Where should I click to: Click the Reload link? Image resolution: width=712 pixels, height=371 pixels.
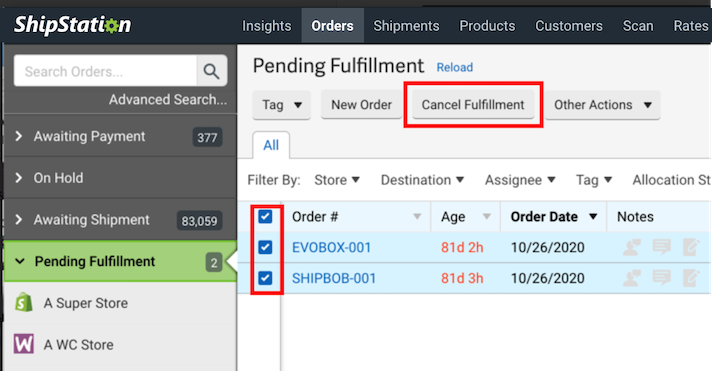[x=455, y=67]
